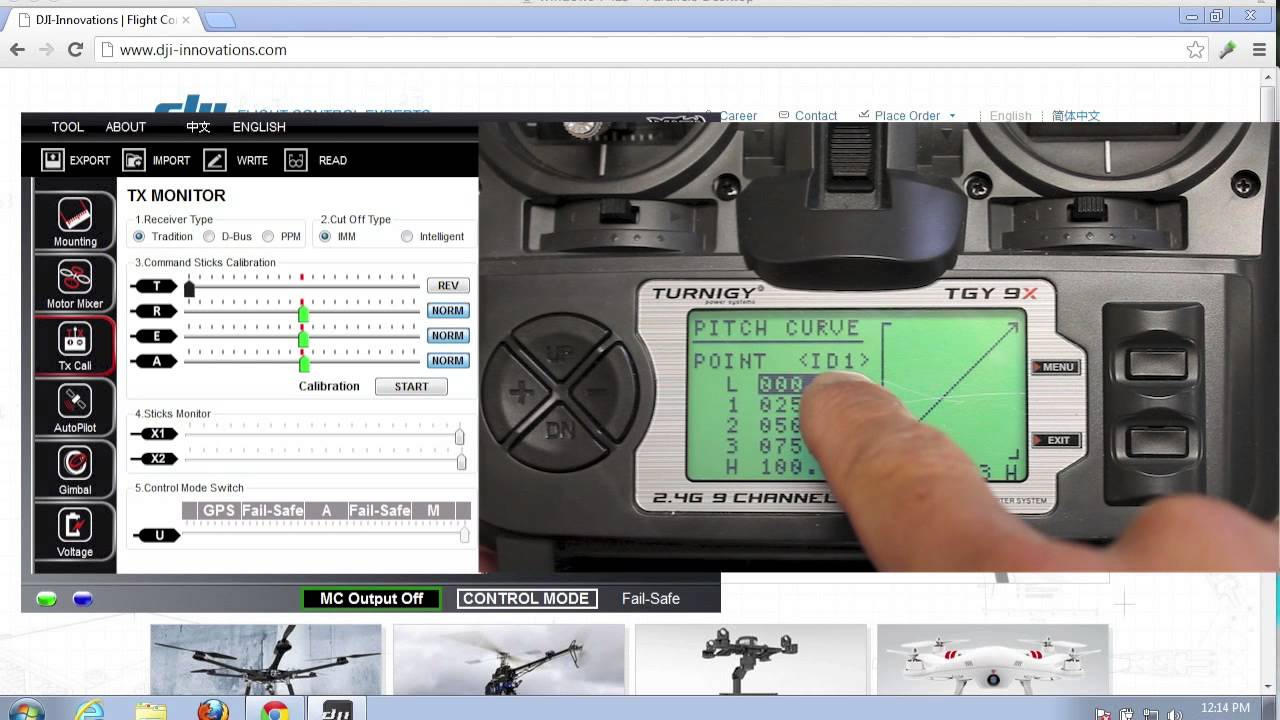
Task: Select the DJI-Innovations browser tab
Action: (103, 19)
